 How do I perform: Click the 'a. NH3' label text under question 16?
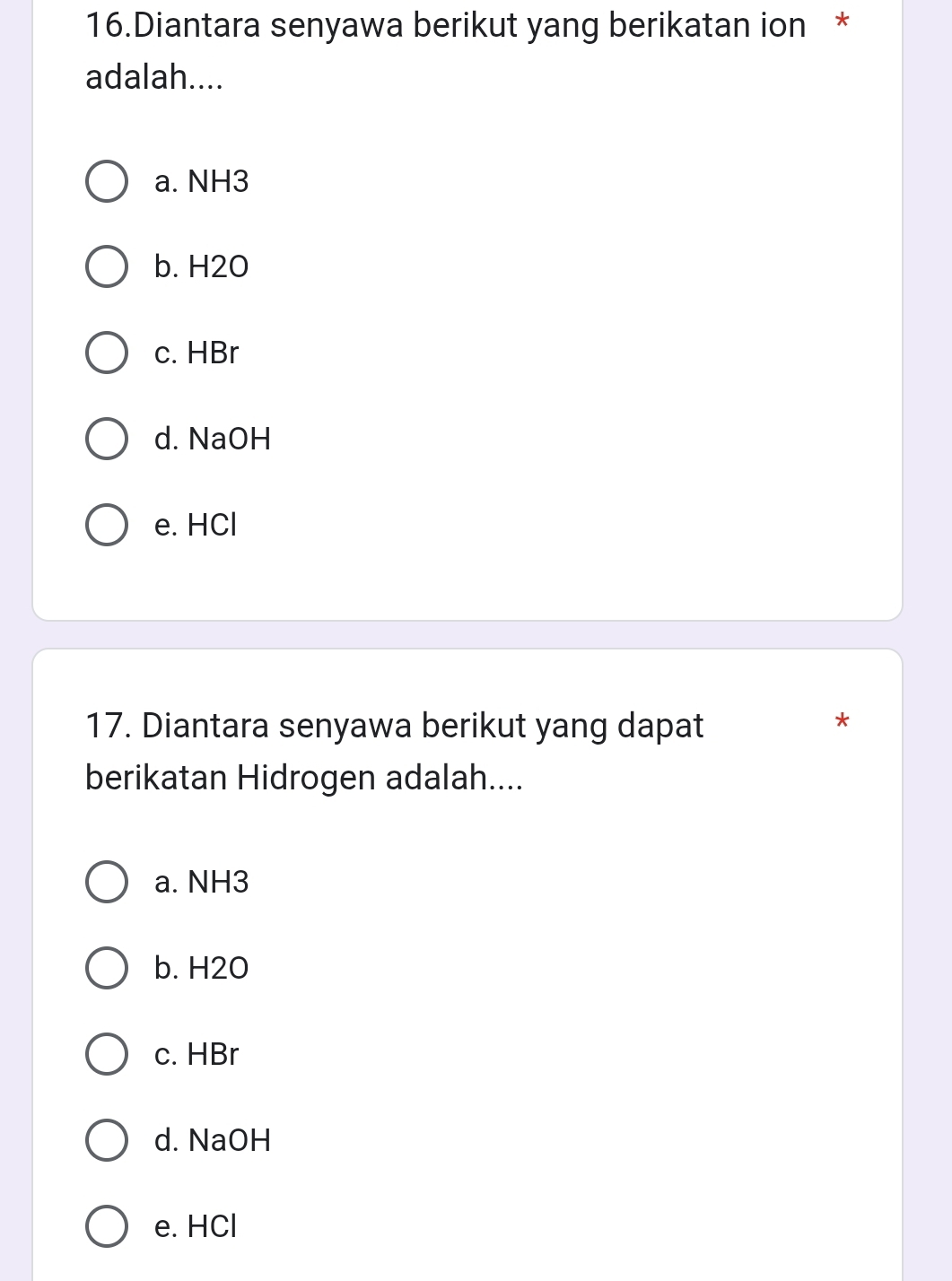pos(201,182)
